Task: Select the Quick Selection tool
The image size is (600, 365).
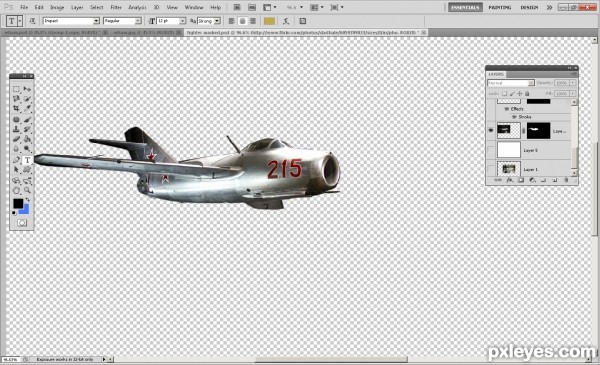Action: pyautogui.click(x=27, y=99)
